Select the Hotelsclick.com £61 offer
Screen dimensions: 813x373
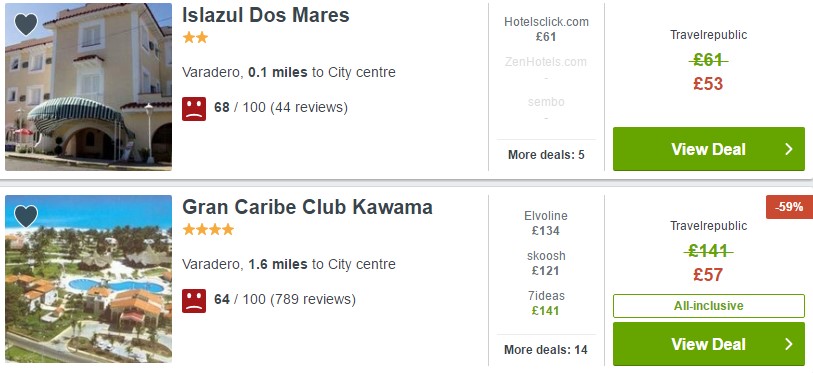point(546,29)
